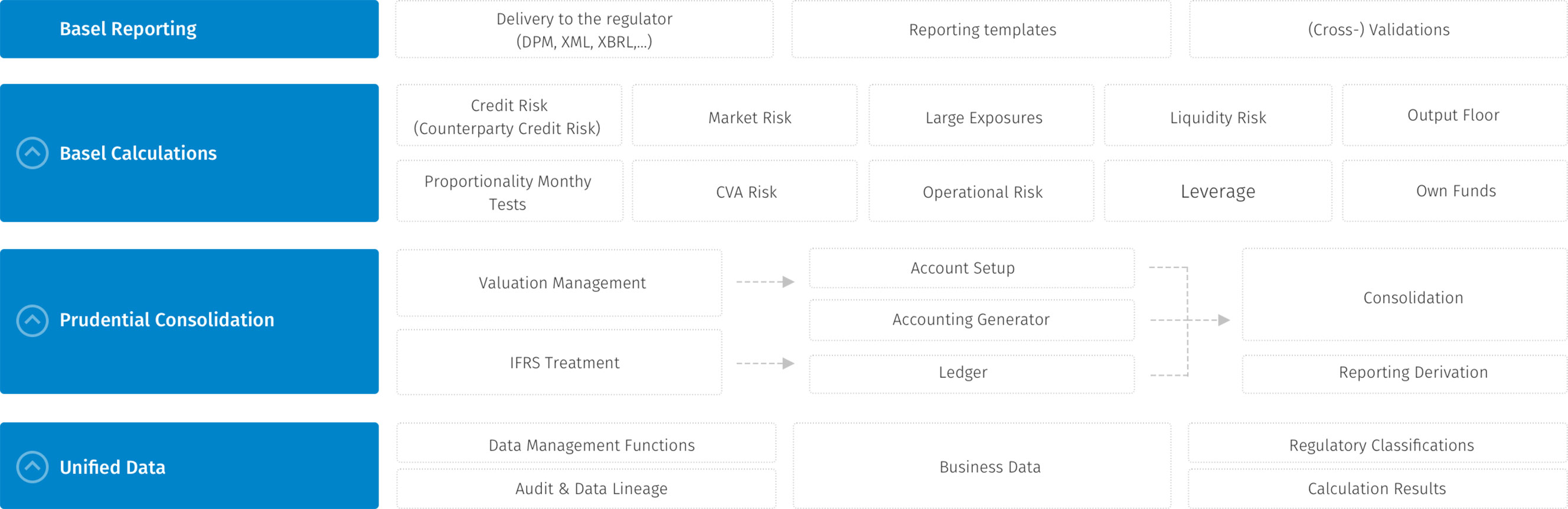Collapse the Basel Calculations section chevron
The image size is (1568, 509).
coord(32,153)
